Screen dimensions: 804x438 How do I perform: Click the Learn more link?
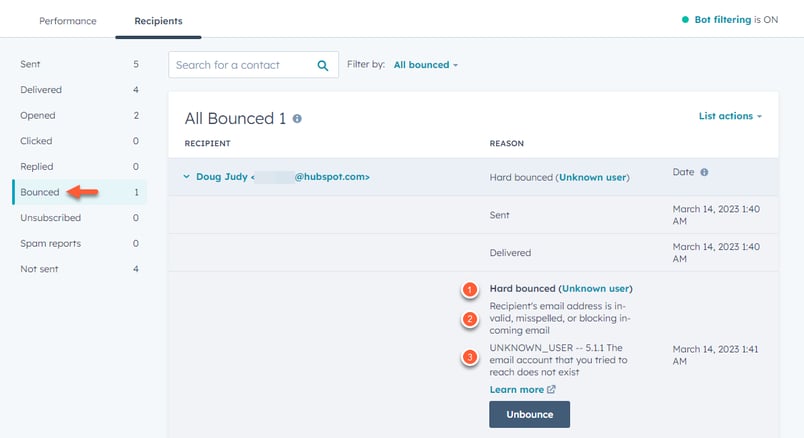click(517, 389)
